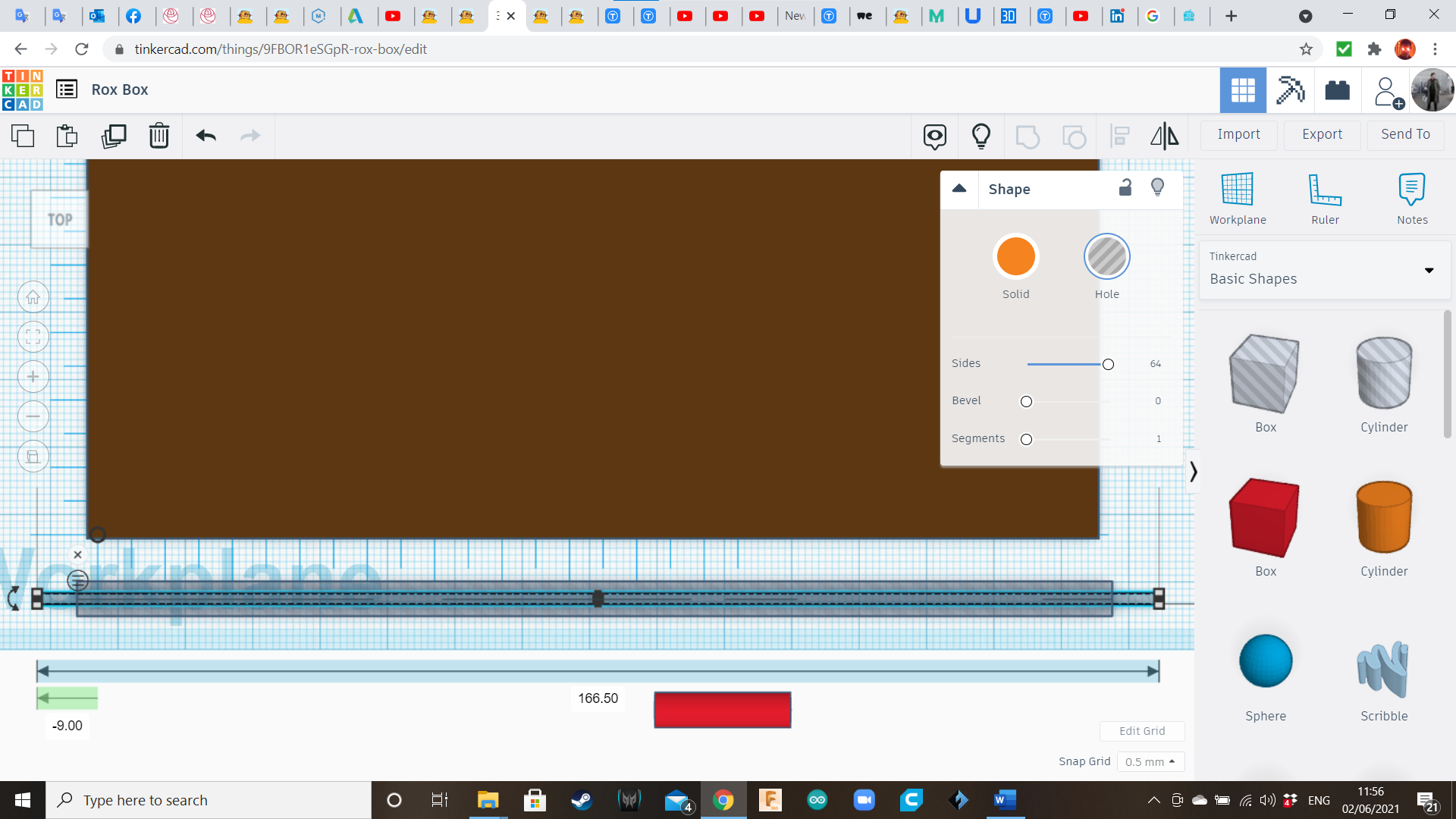Click the Undo arrow

point(206,136)
